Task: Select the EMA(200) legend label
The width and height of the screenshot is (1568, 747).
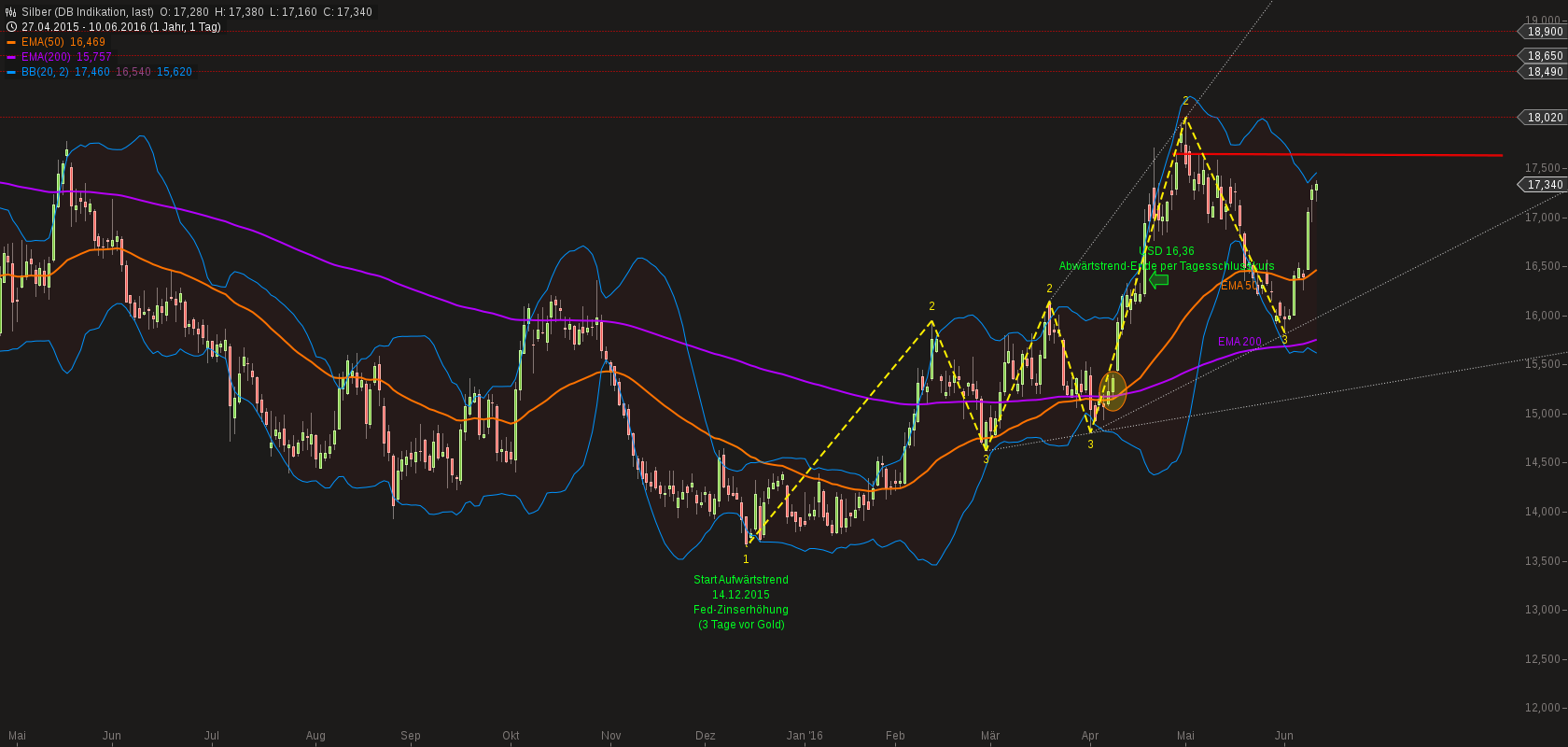Action: (46, 57)
